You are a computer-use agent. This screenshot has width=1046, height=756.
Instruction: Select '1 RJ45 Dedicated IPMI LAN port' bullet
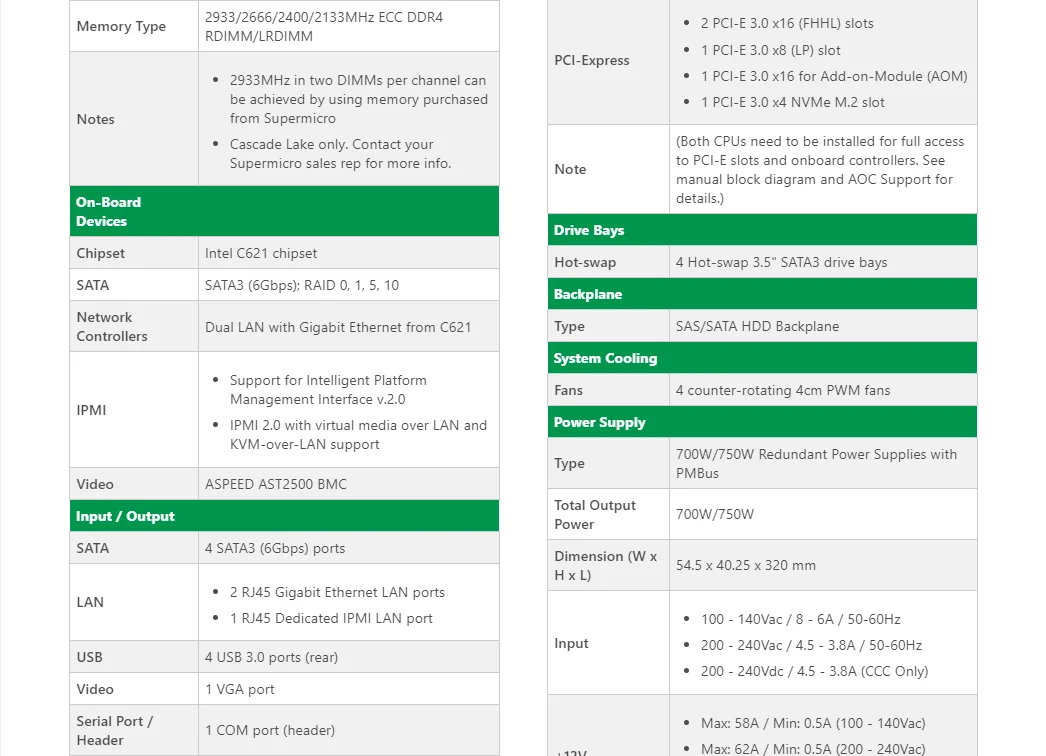point(331,619)
